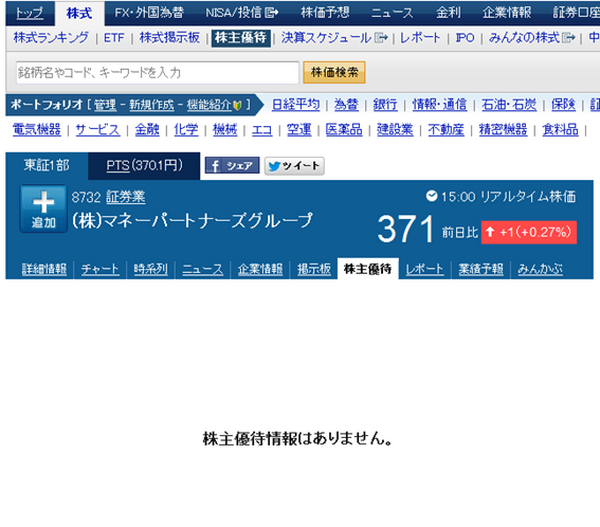Go to FX・外国為替 tab
Viewport: 600px width, 527px height.
click(x=149, y=13)
